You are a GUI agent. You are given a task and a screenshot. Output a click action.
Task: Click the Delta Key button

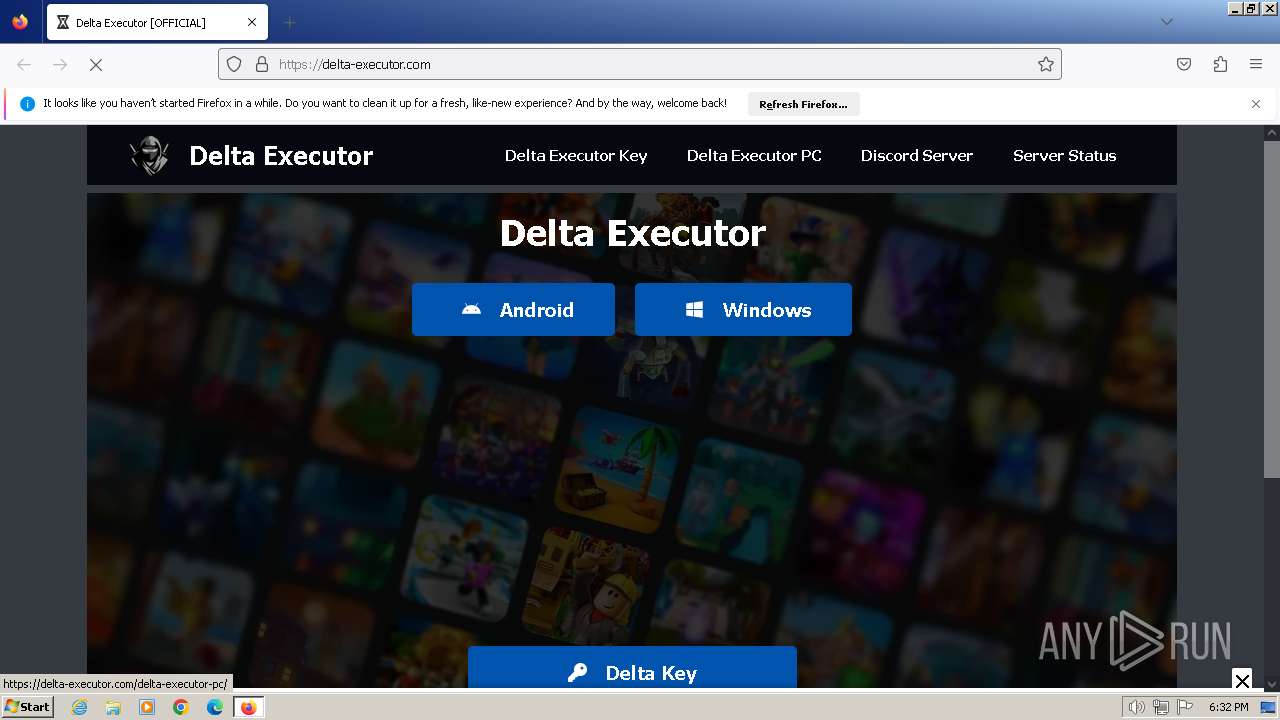click(632, 668)
